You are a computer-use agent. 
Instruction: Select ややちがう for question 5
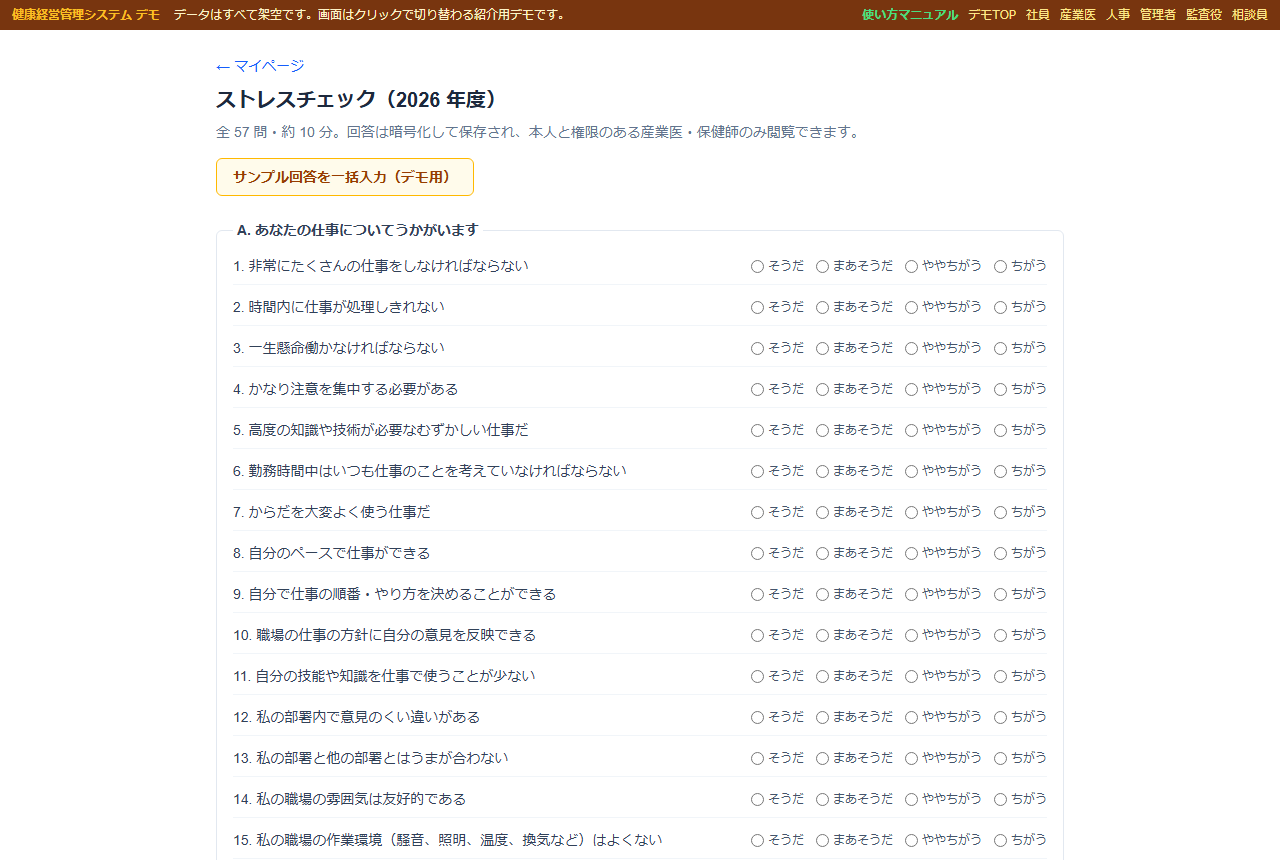pyautogui.click(x=911, y=430)
